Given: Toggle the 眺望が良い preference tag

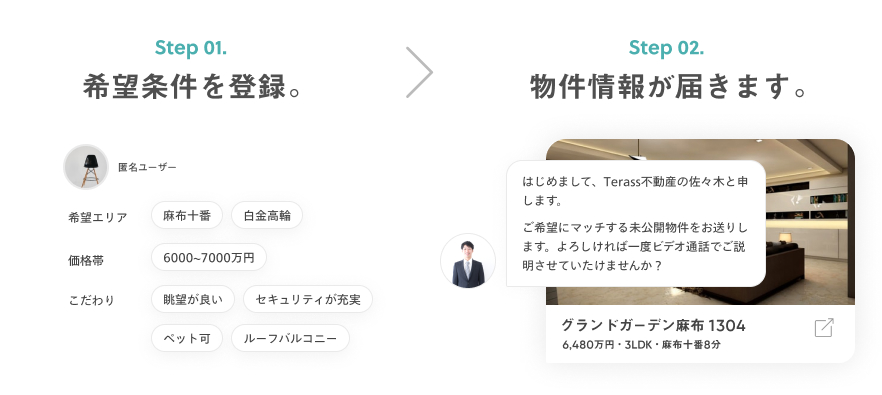Looking at the screenshot, I should (193, 299).
